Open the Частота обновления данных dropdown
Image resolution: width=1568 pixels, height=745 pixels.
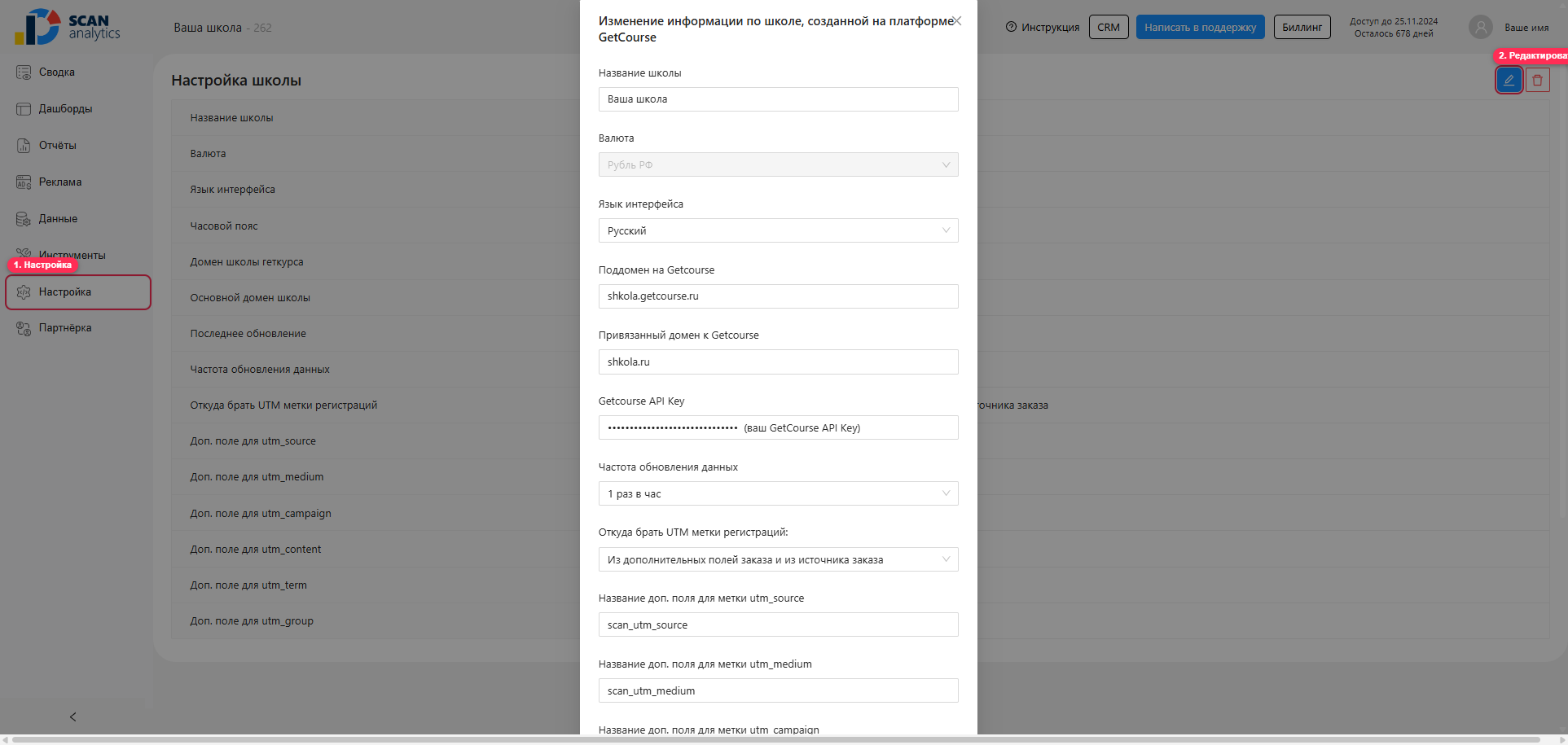[x=778, y=493]
